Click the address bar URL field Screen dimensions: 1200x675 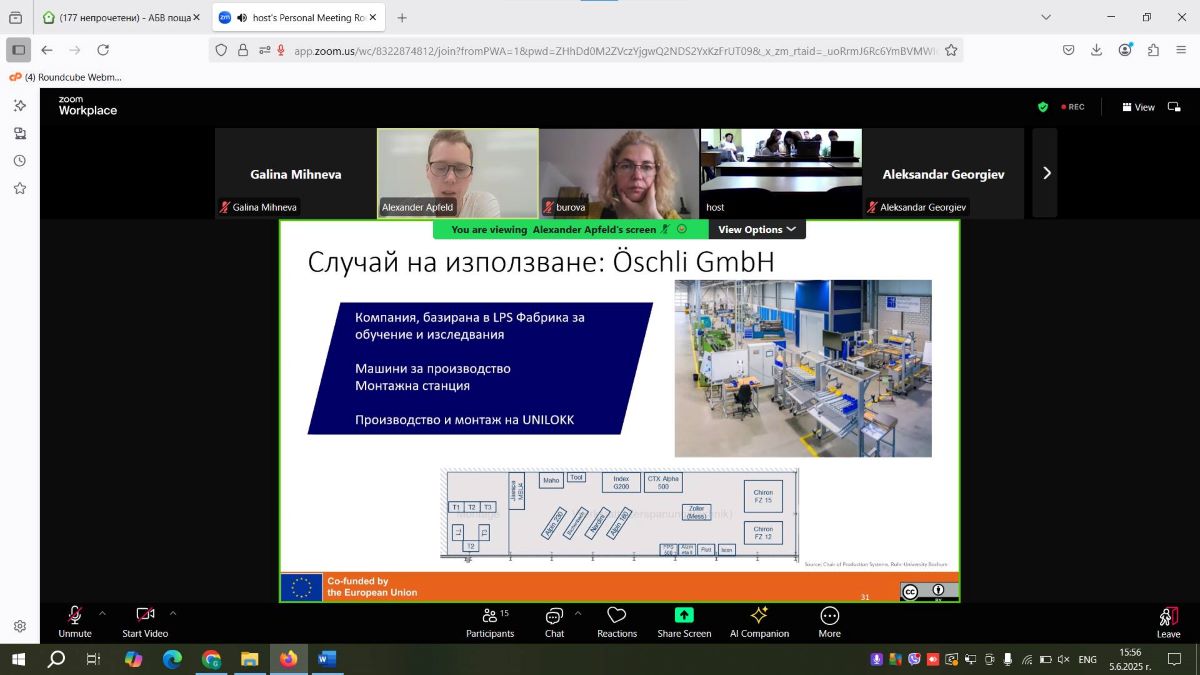point(586,50)
